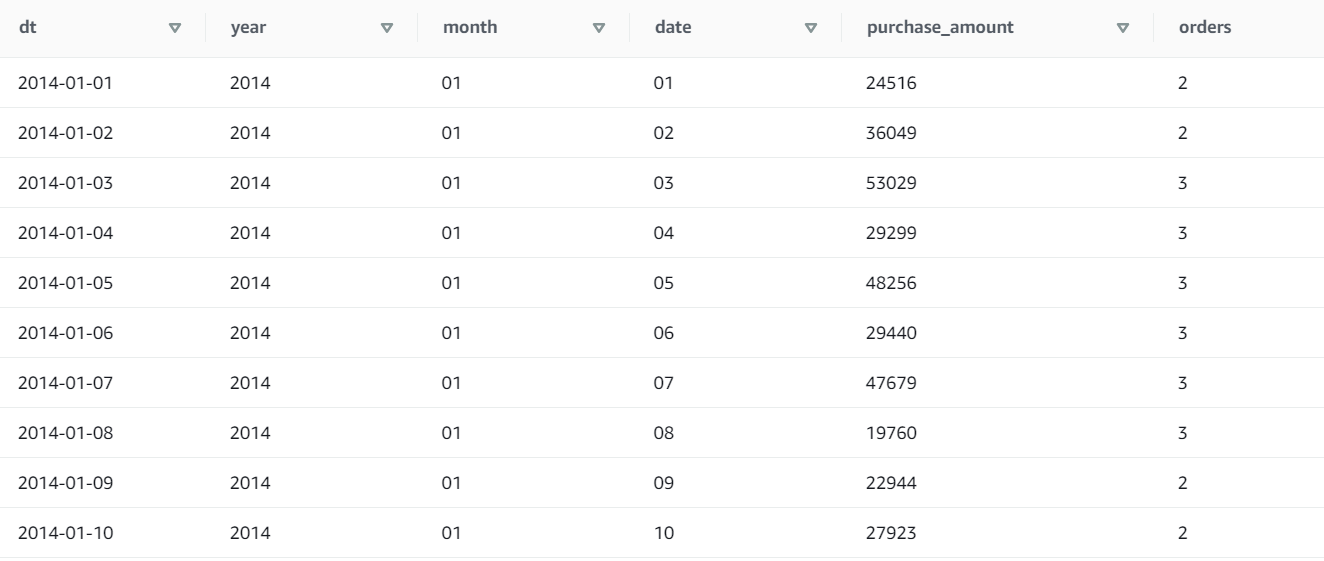
Task: Click the "dt" column header text
Action: [x=25, y=28]
